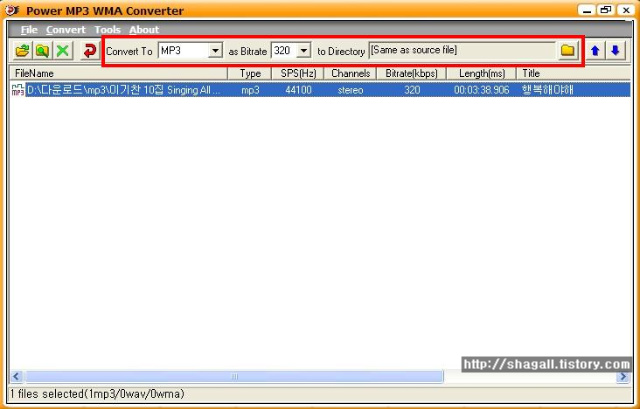Move the file up with blue up arrow
The height and width of the screenshot is (409, 640).
595,51
